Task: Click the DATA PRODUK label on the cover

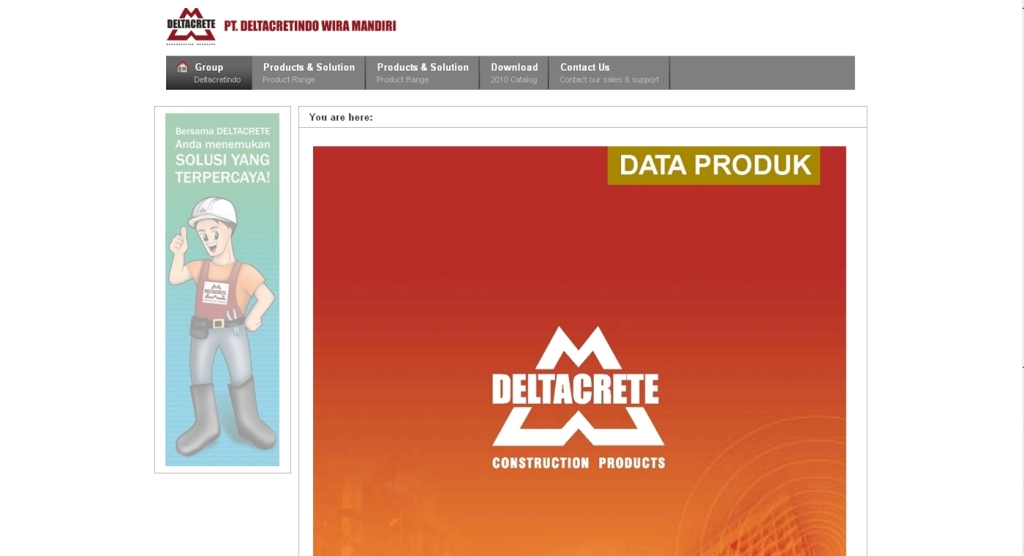Action: 714,166
